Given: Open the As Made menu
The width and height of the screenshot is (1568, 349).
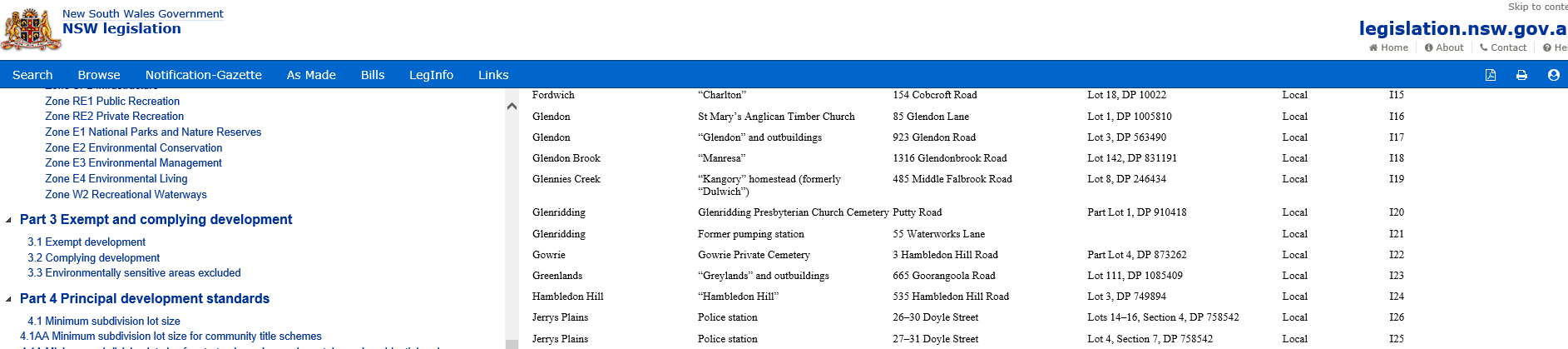Looking at the screenshot, I should click(x=311, y=75).
